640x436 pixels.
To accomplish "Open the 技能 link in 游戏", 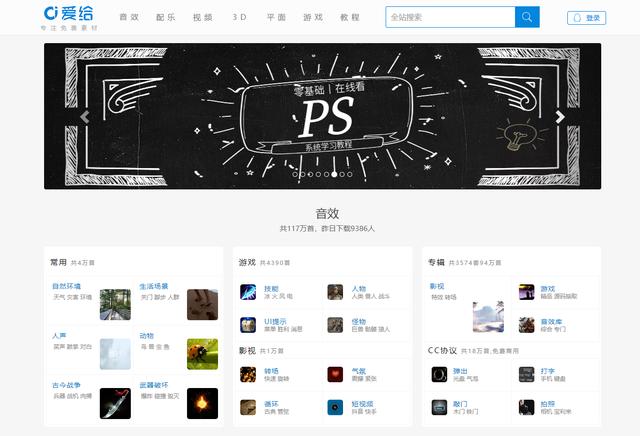I will 271,289.
